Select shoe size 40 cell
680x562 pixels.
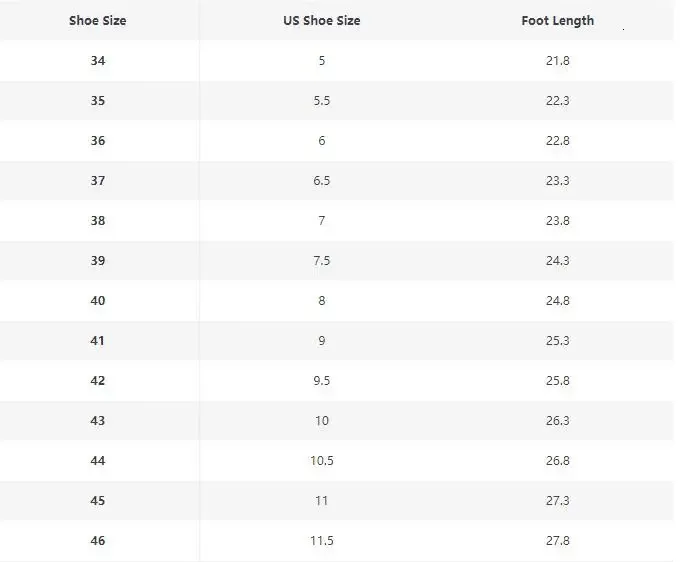[x=98, y=301]
